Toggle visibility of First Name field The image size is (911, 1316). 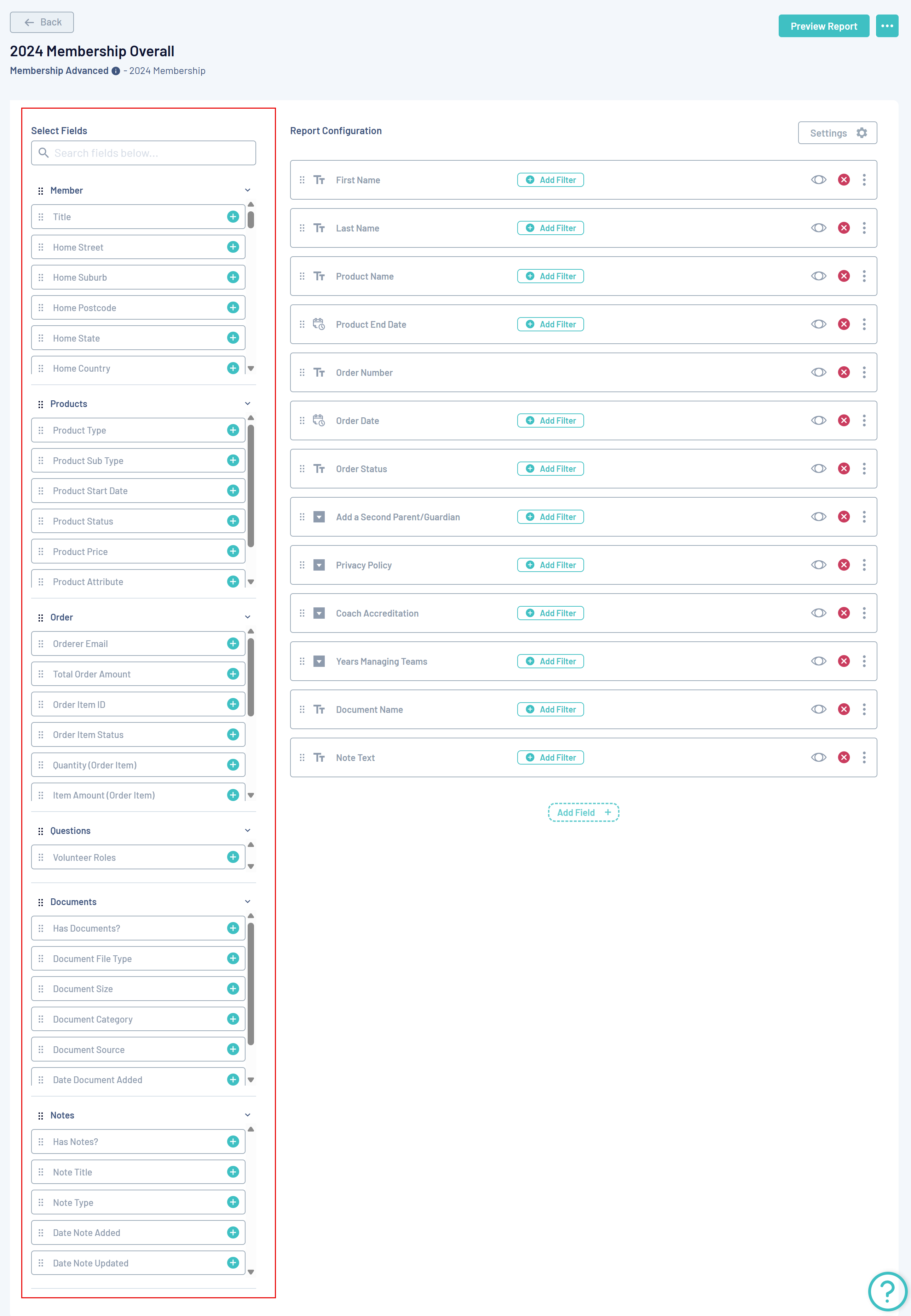[x=819, y=180]
